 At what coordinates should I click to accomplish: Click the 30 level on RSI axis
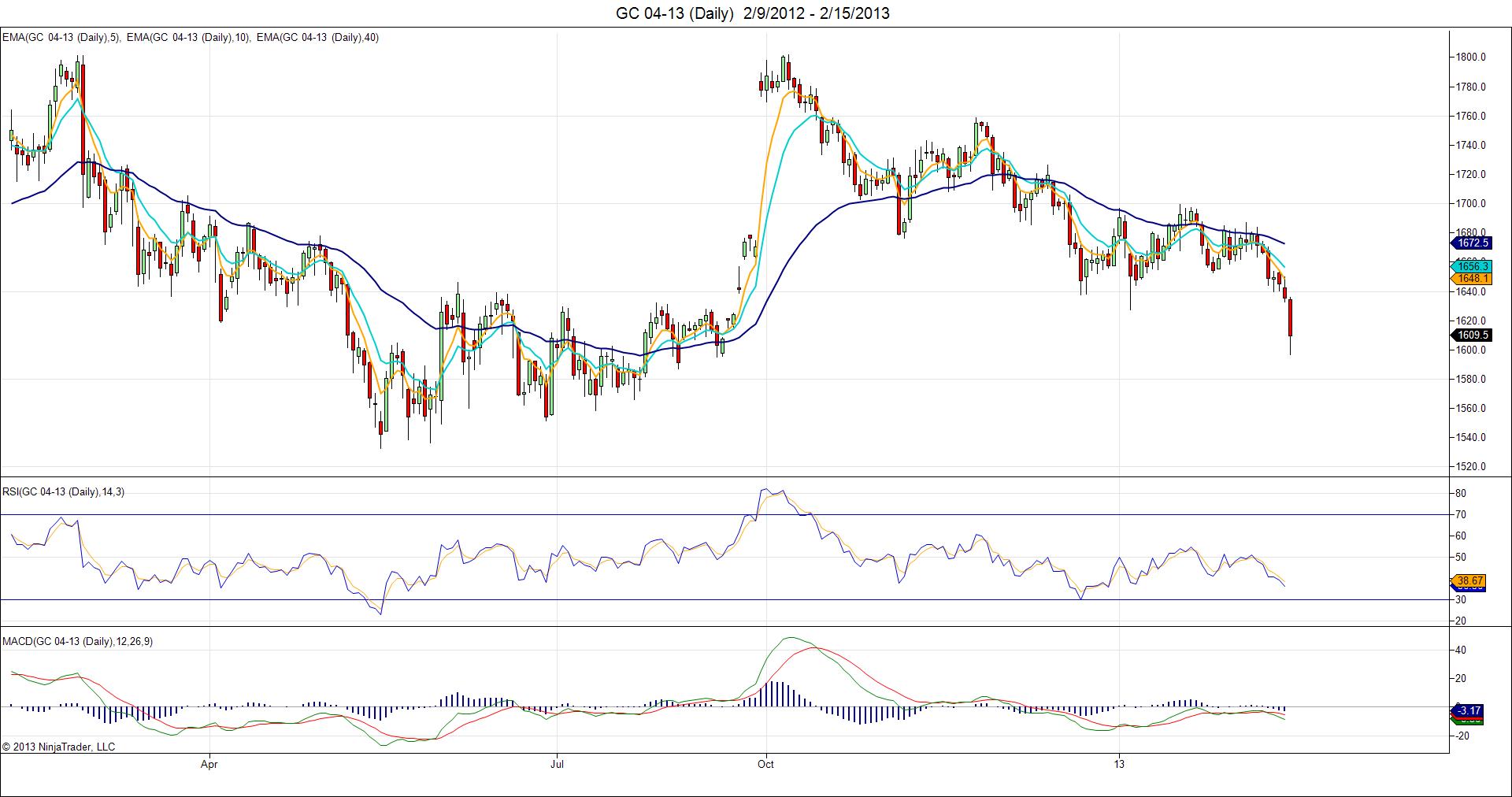pyautogui.click(x=1461, y=599)
